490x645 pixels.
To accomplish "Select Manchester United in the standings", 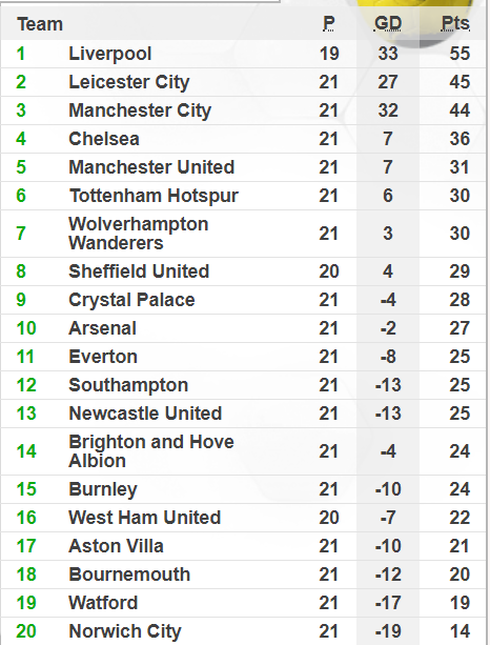I will pos(151,167).
